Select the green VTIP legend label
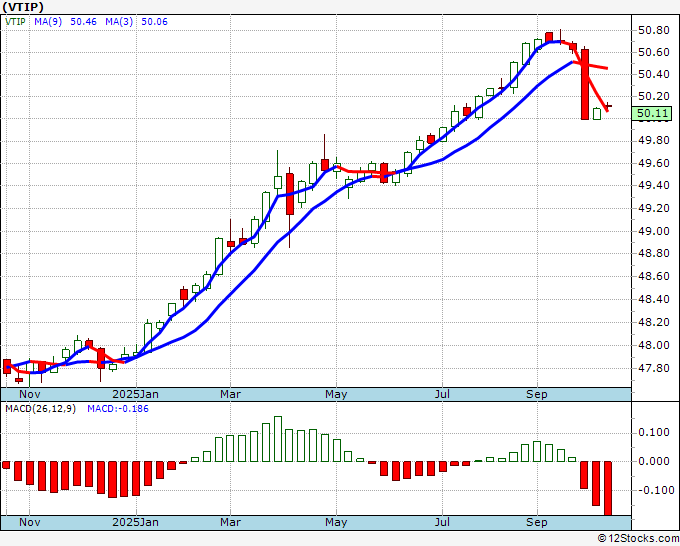 (x=15, y=22)
